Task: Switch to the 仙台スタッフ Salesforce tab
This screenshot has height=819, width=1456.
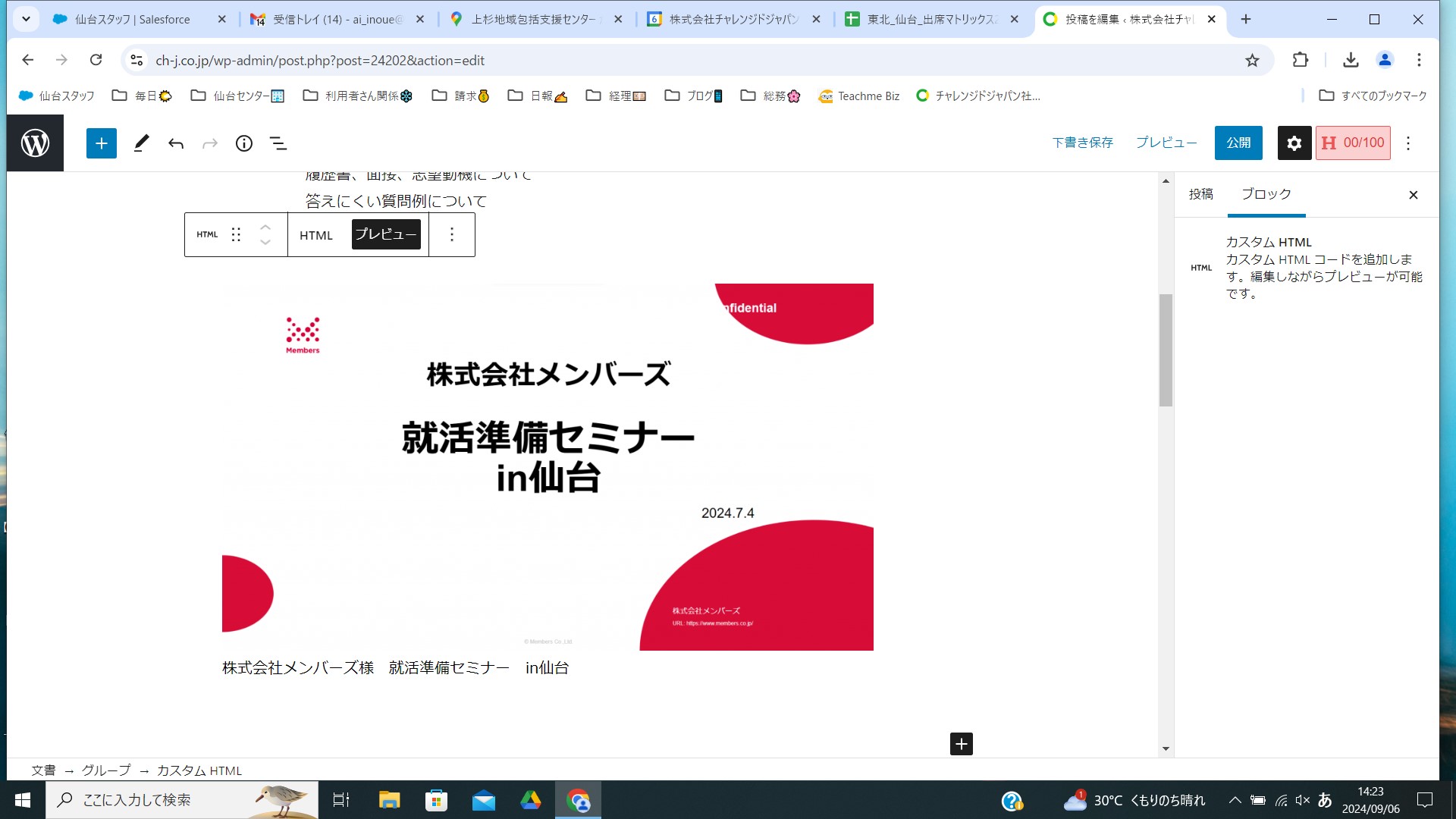Action: click(140, 19)
